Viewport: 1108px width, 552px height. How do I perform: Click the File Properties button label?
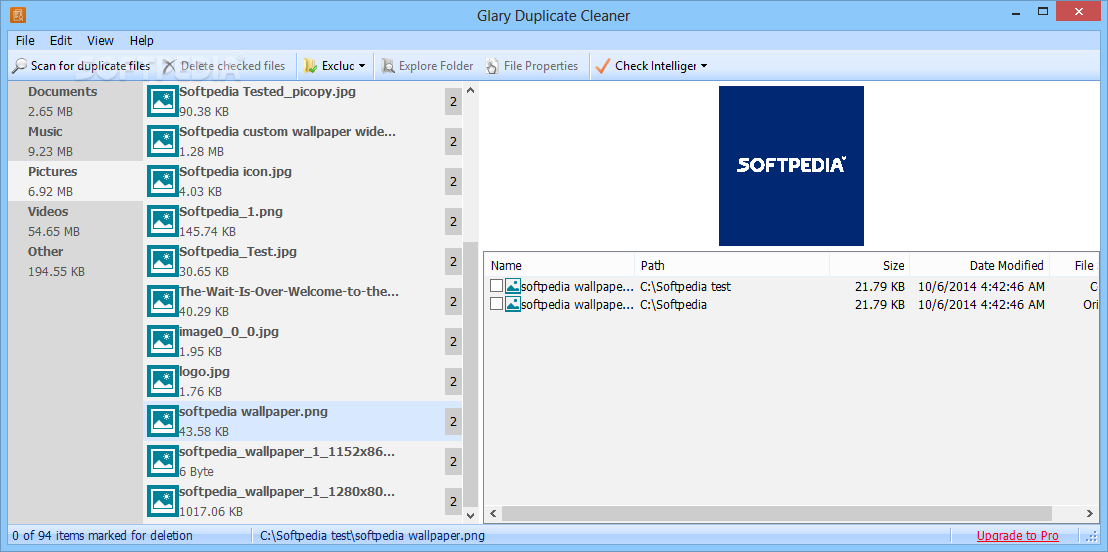pyautogui.click(x=541, y=66)
